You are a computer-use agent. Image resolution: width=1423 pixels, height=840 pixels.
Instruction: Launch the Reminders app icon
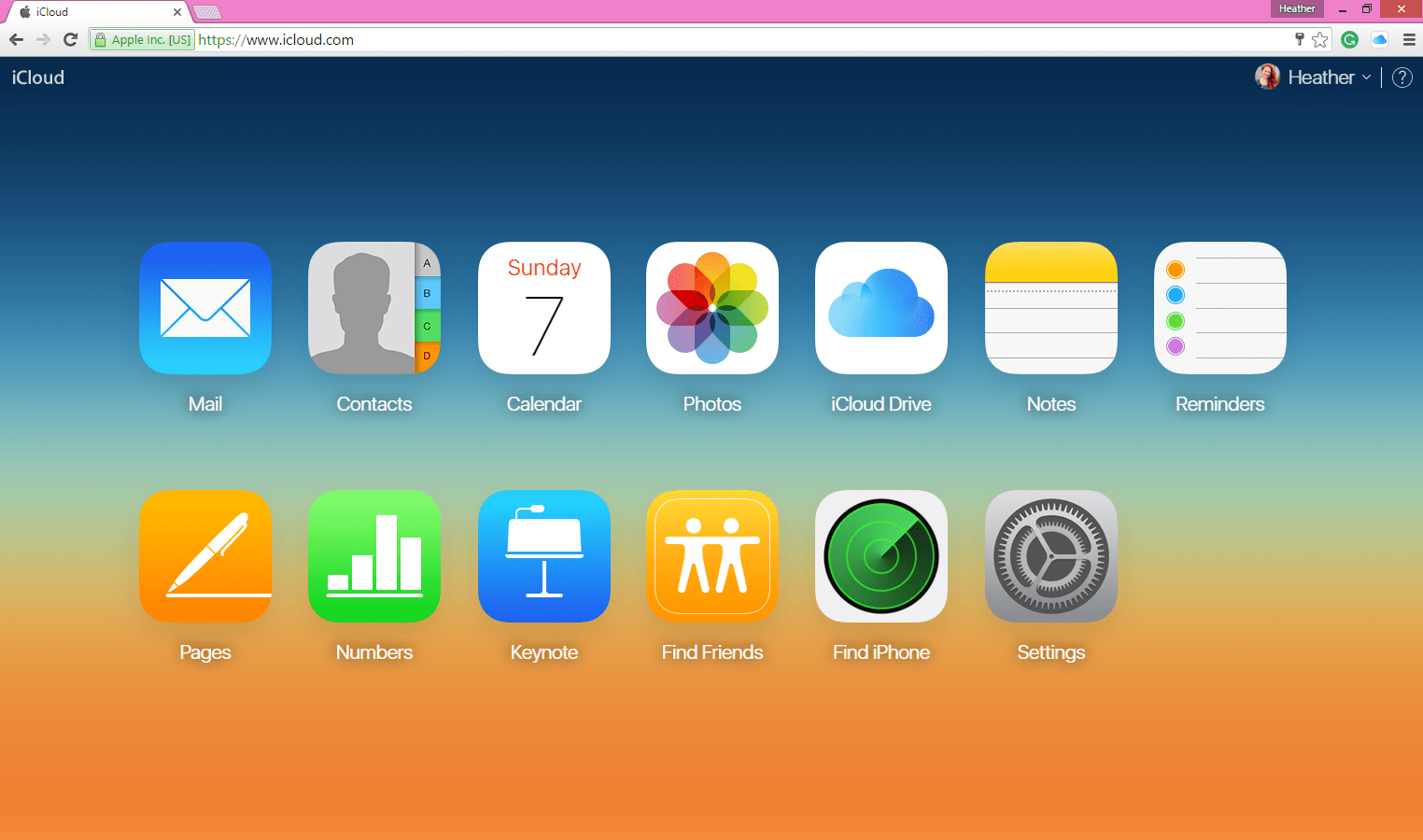click(1220, 308)
